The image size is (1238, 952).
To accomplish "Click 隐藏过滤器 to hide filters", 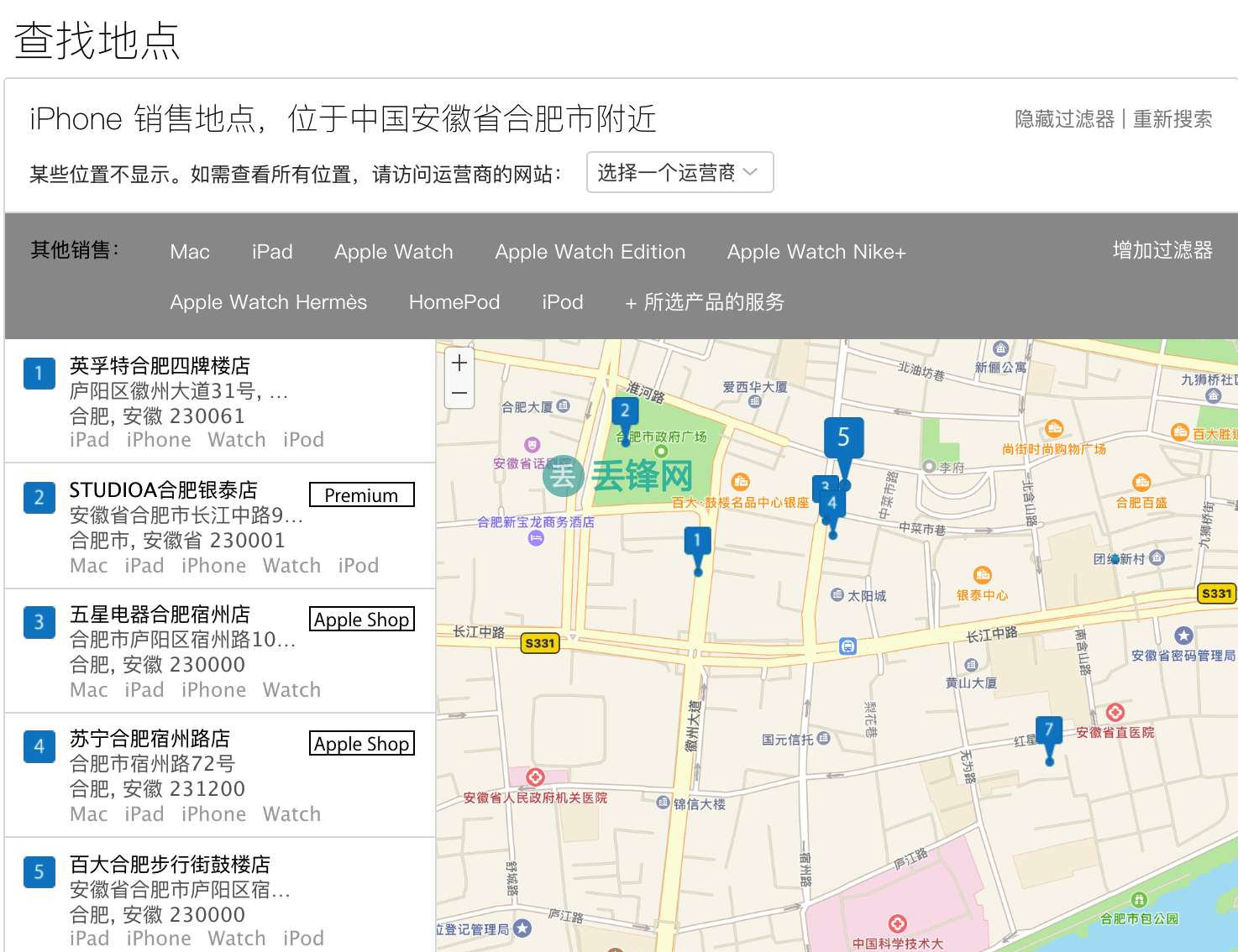I will point(1064,119).
